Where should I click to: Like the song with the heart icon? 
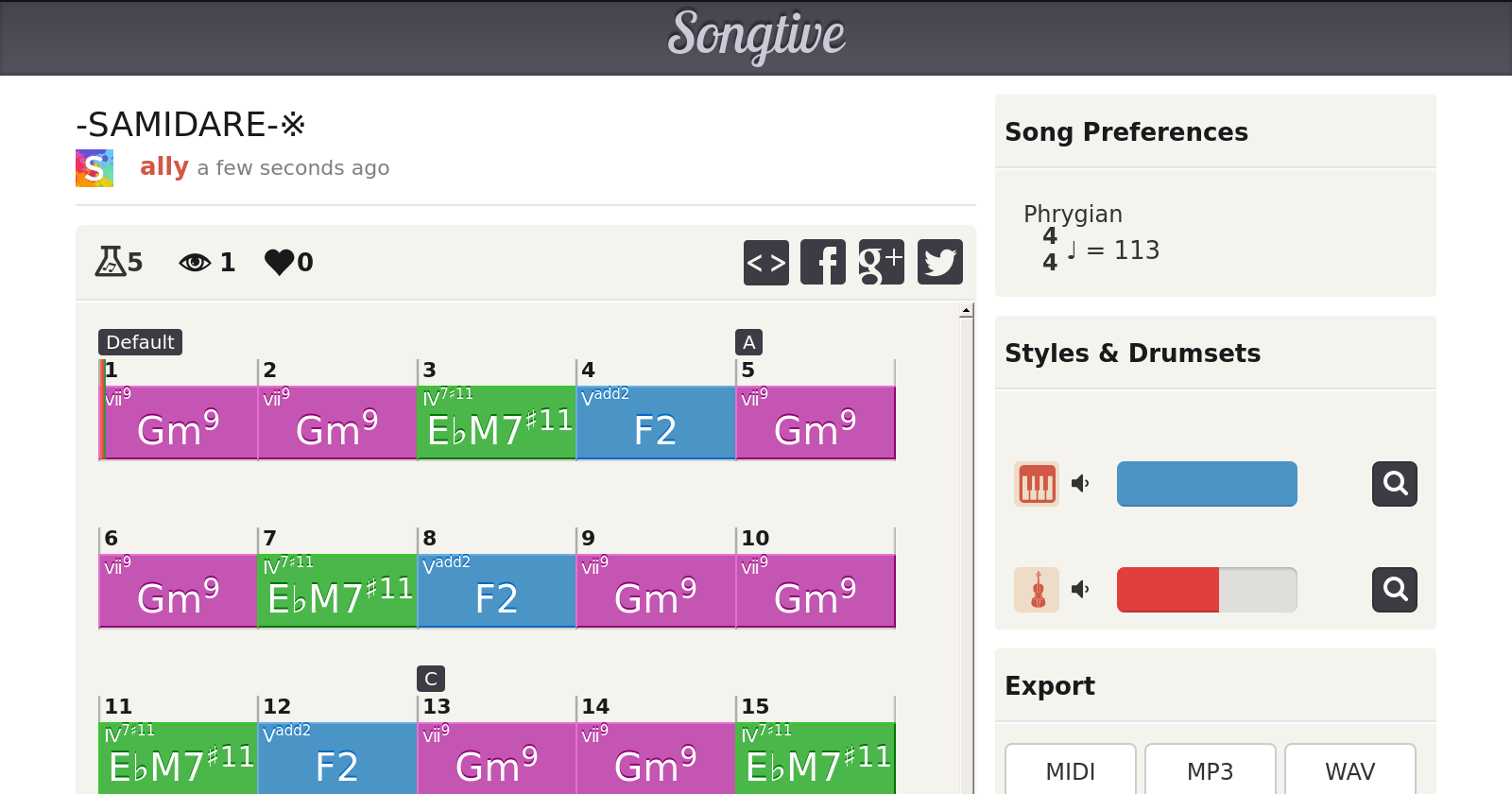coord(279,262)
